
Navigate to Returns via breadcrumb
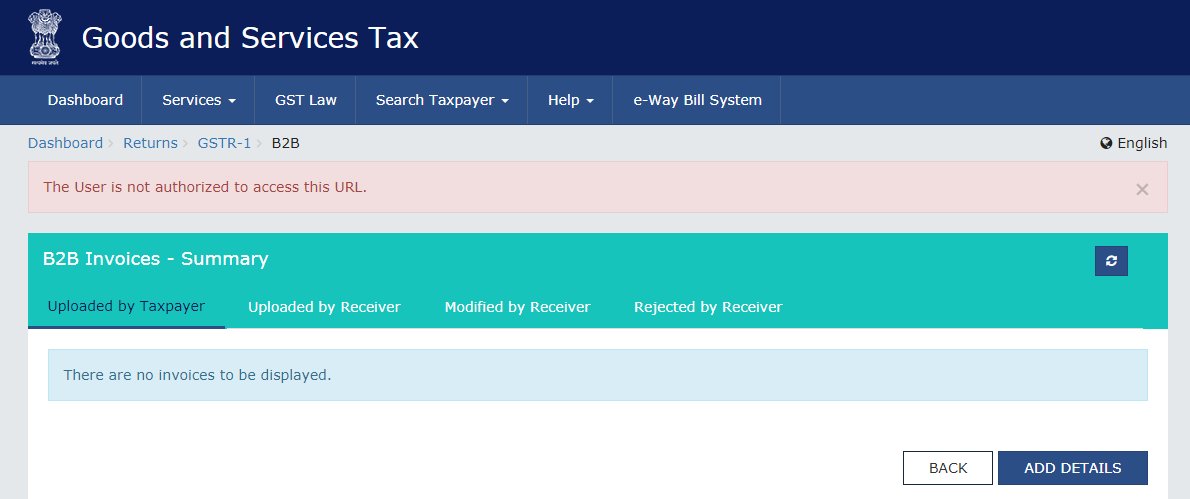coord(150,143)
